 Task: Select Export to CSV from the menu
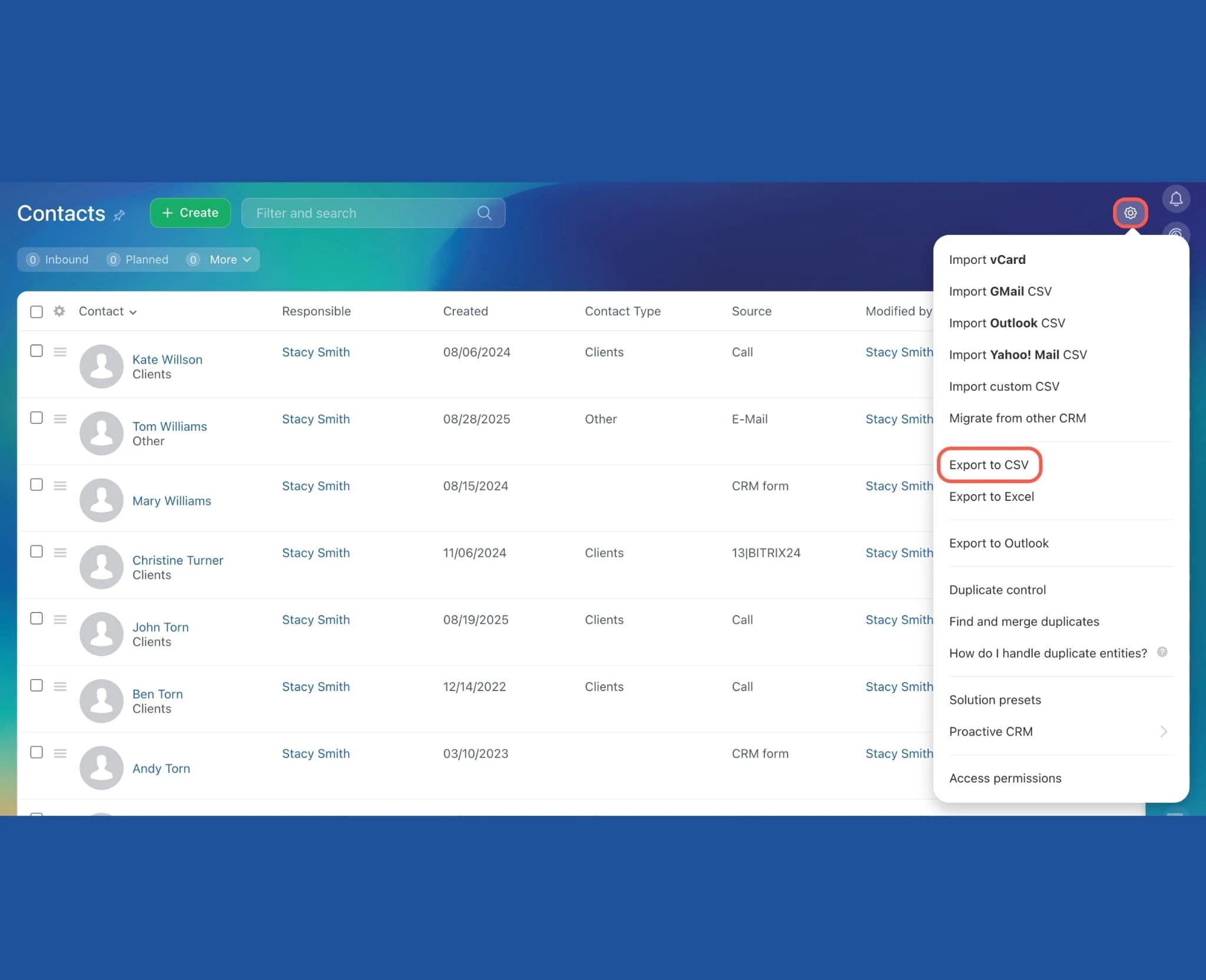pos(989,465)
